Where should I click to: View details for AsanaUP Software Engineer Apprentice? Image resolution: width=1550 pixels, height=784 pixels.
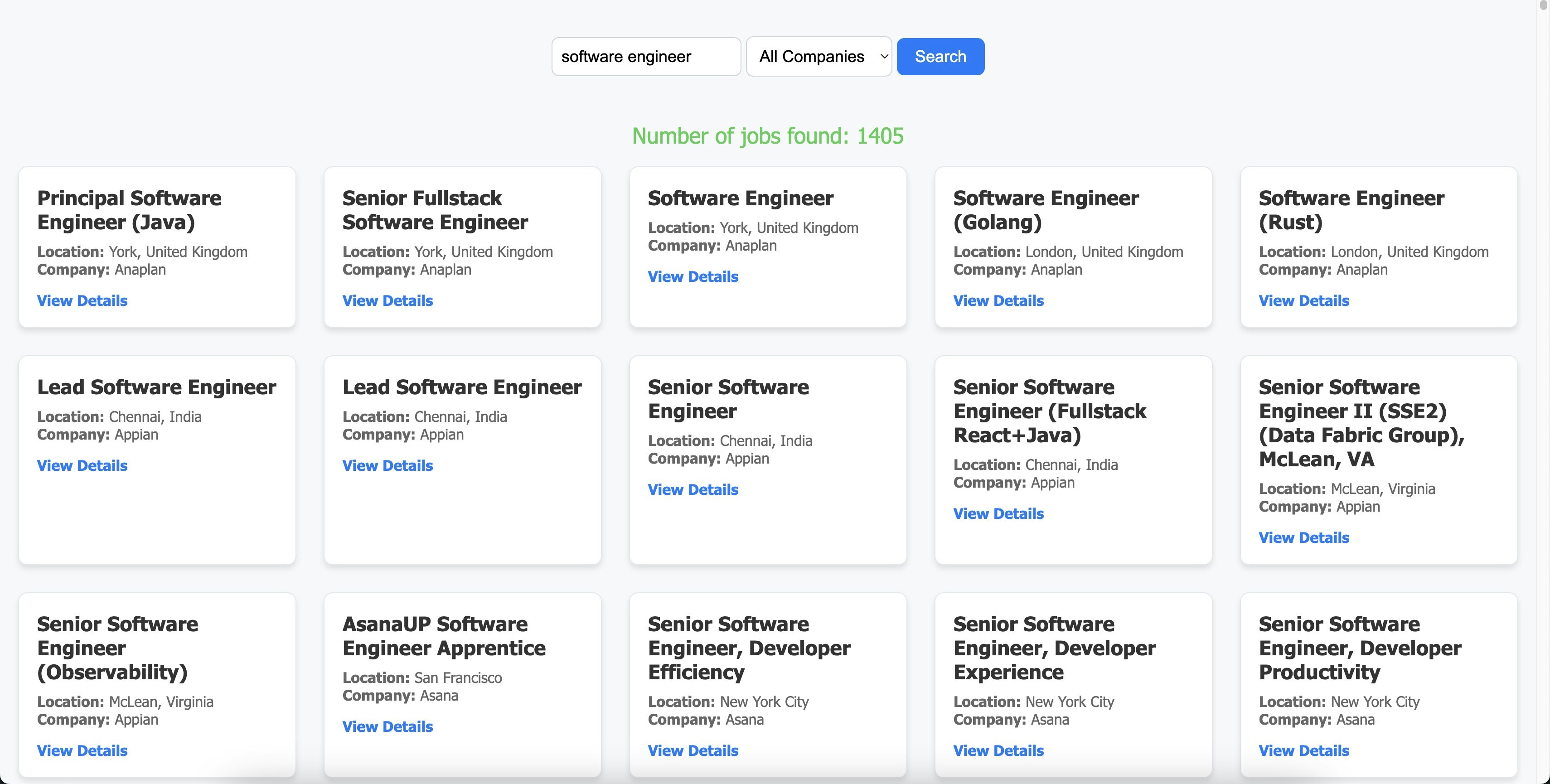387,726
